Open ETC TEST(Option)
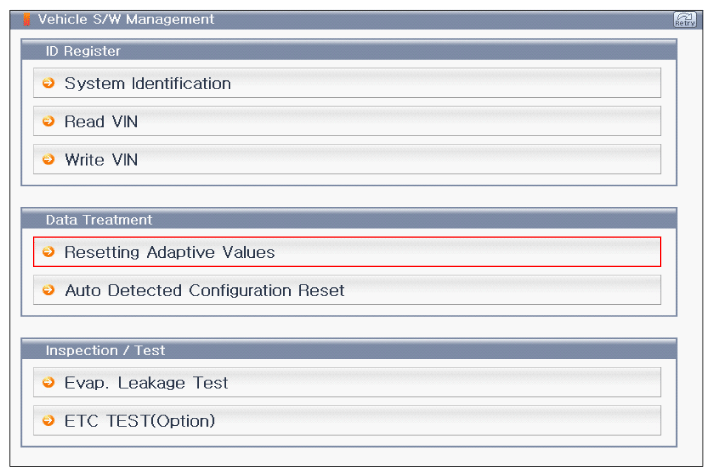Screen dimensions: 713x476 tap(140, 421)
